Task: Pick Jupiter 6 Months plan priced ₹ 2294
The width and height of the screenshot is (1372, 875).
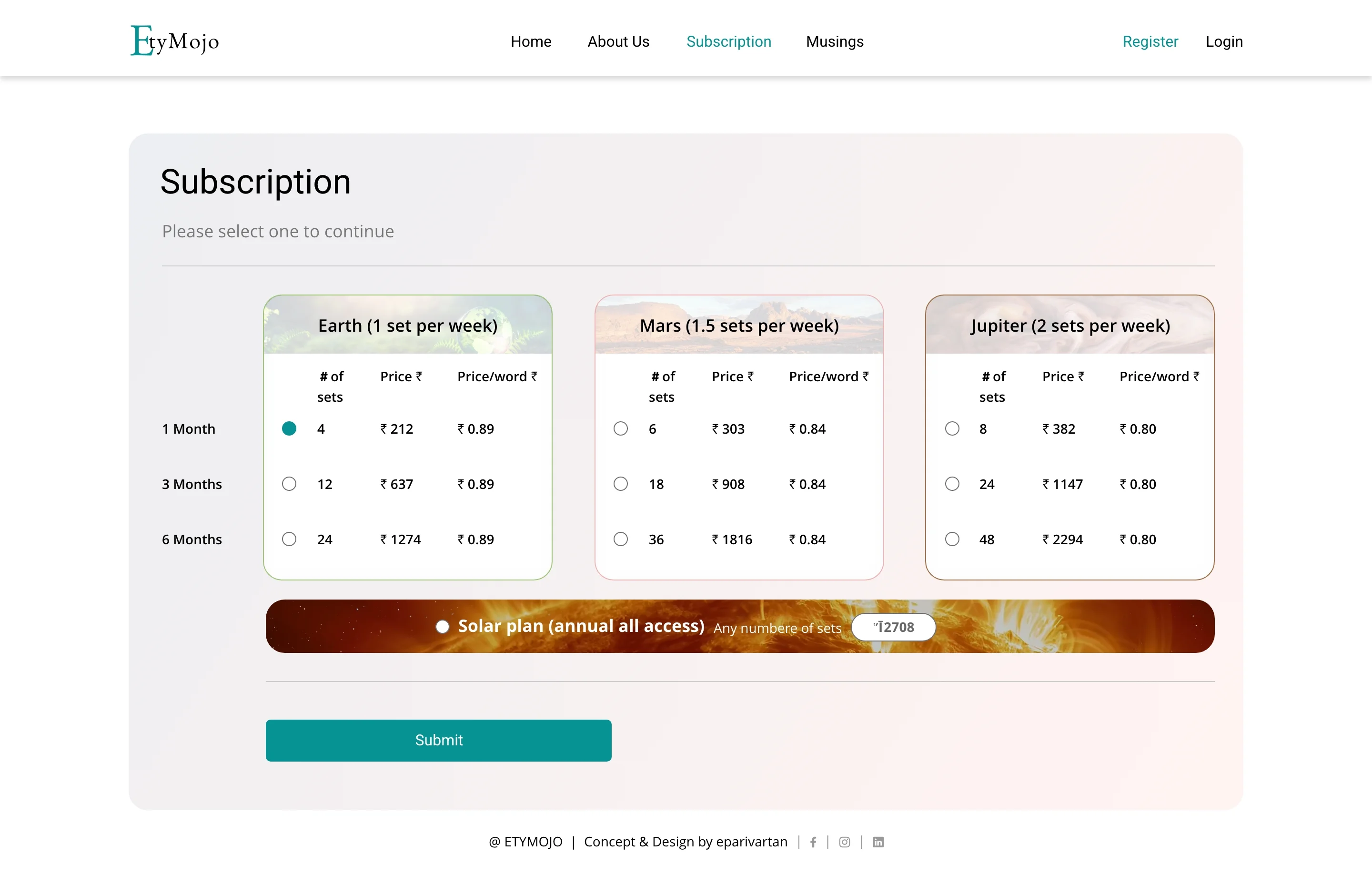Action: (x=952, y=539)
